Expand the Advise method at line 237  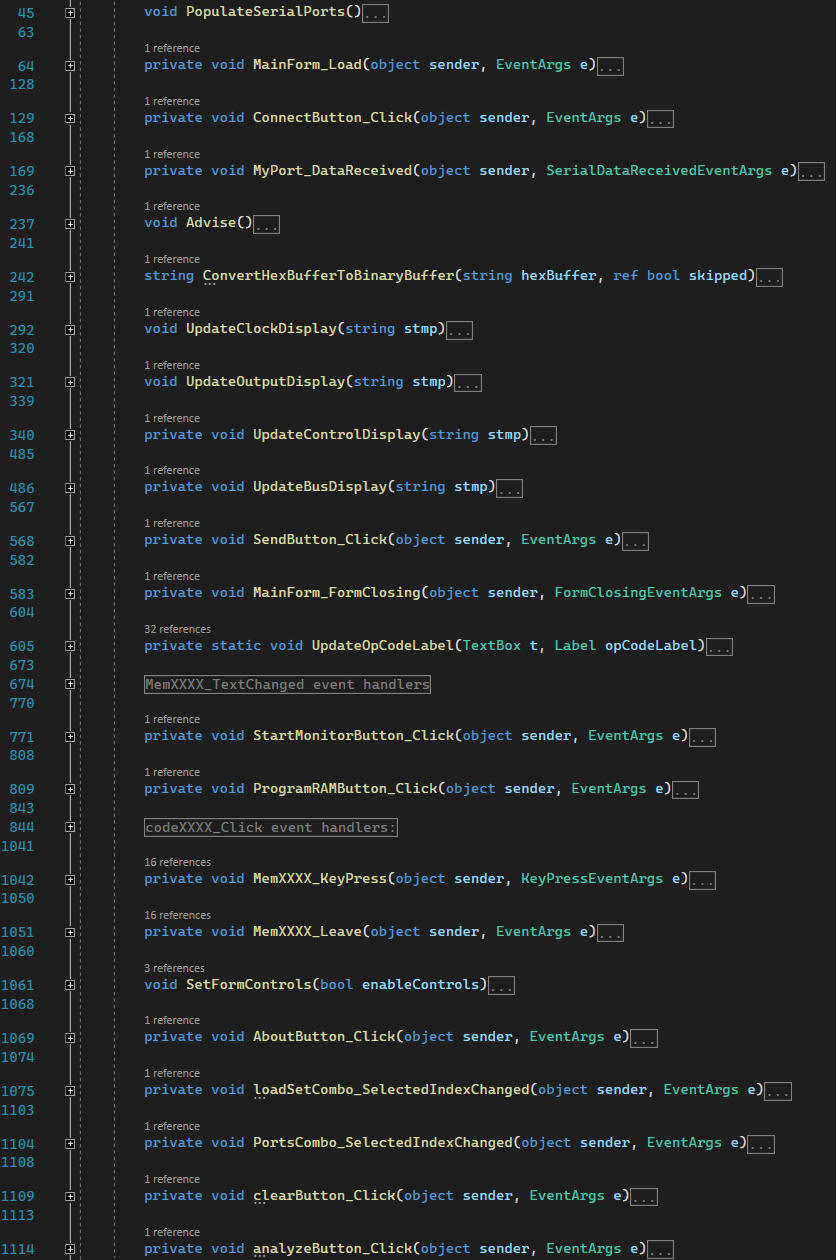pyautogui.click(x=70, y=224)
